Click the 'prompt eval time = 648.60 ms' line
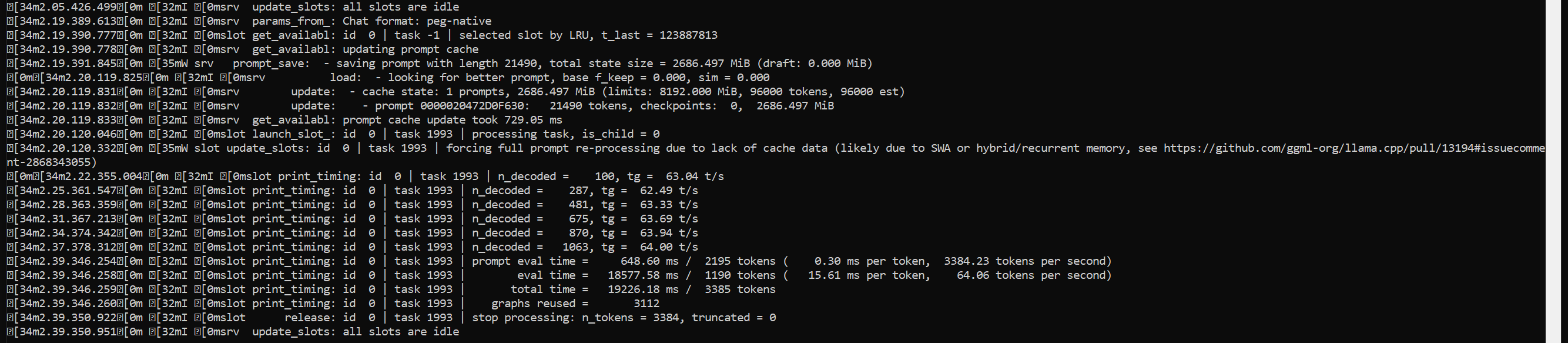Image resolution: width=1568 pixels, height=343 pixels. [559, 261]
